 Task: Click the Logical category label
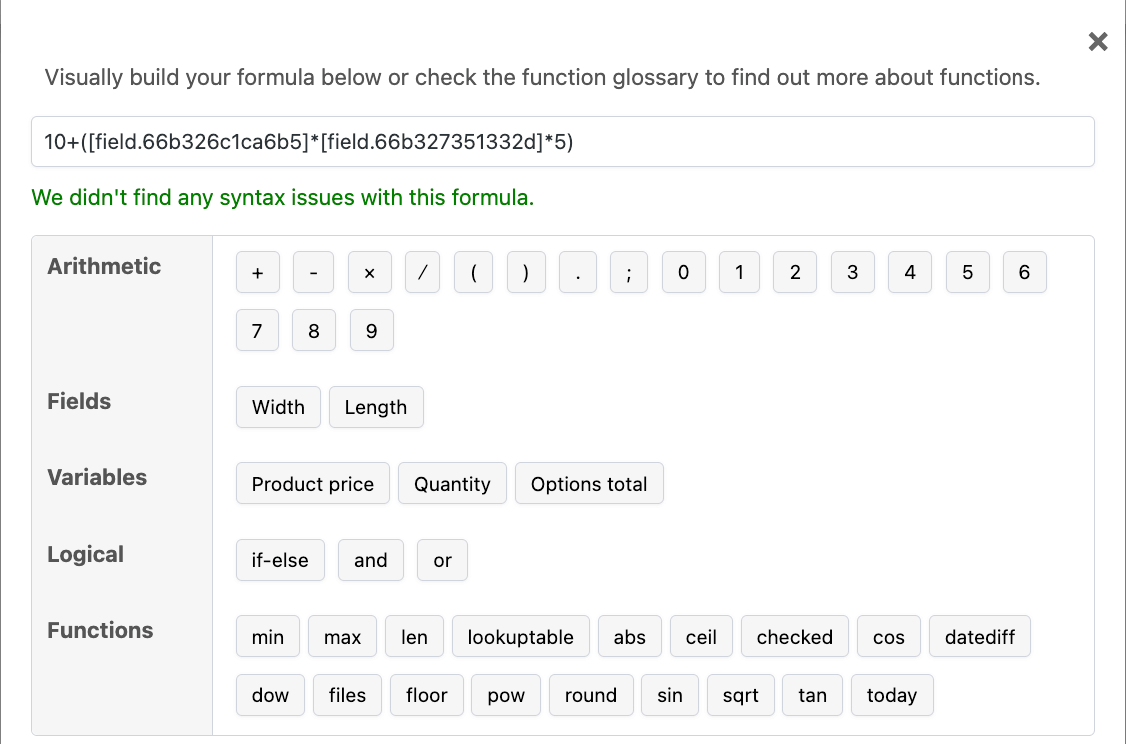click(x=85, y=554)
